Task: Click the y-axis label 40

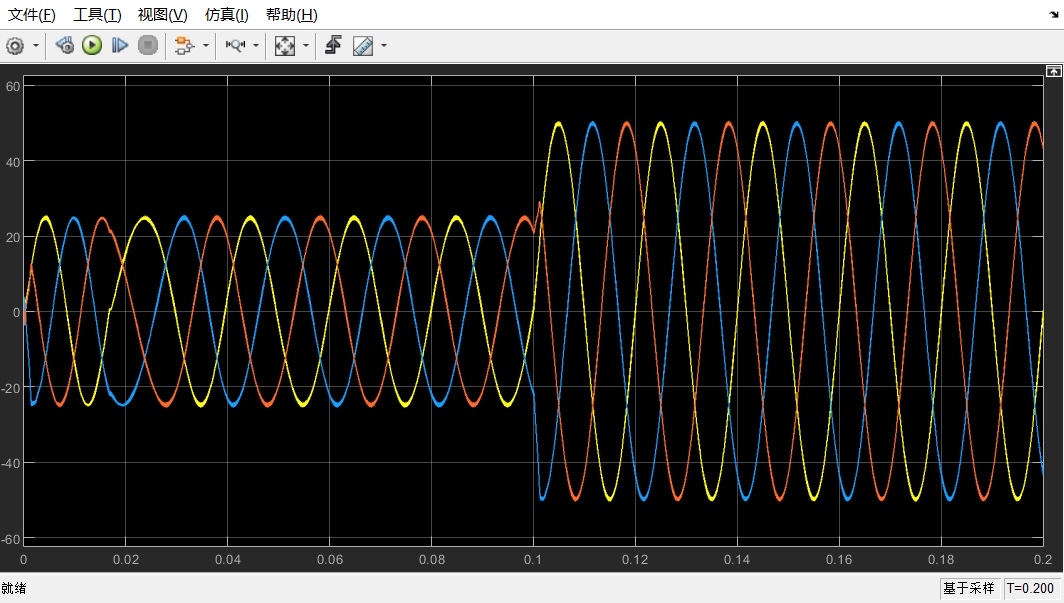Action: click(x=12, y=162)
